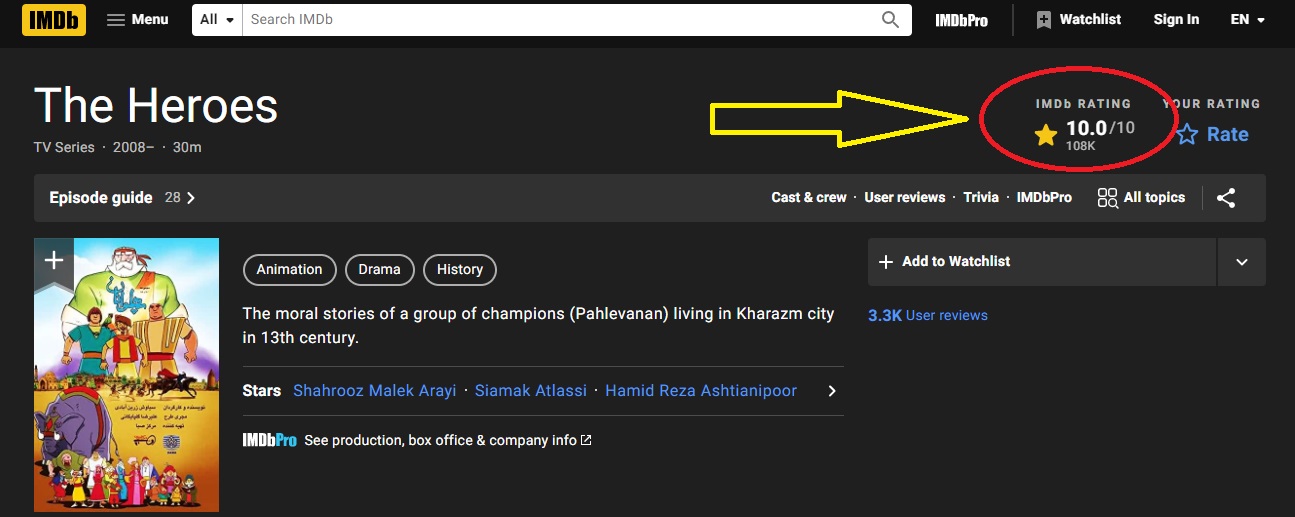Screen dimensions: 1295x517
Task: Rate this title with the blue star
Action: 1187,135
